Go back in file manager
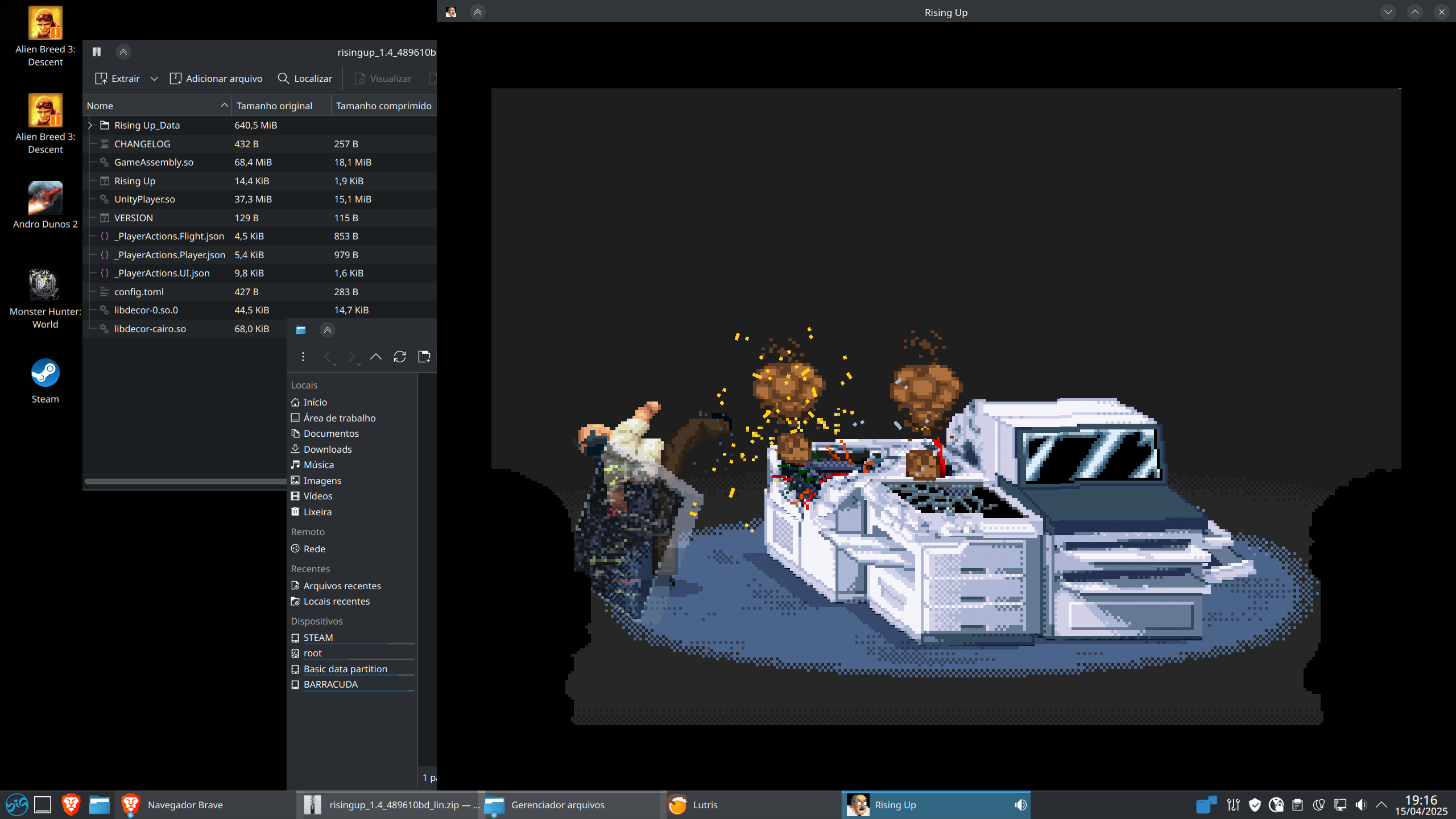The height and width of the screenshot is (819, 1456). (328, 357)
